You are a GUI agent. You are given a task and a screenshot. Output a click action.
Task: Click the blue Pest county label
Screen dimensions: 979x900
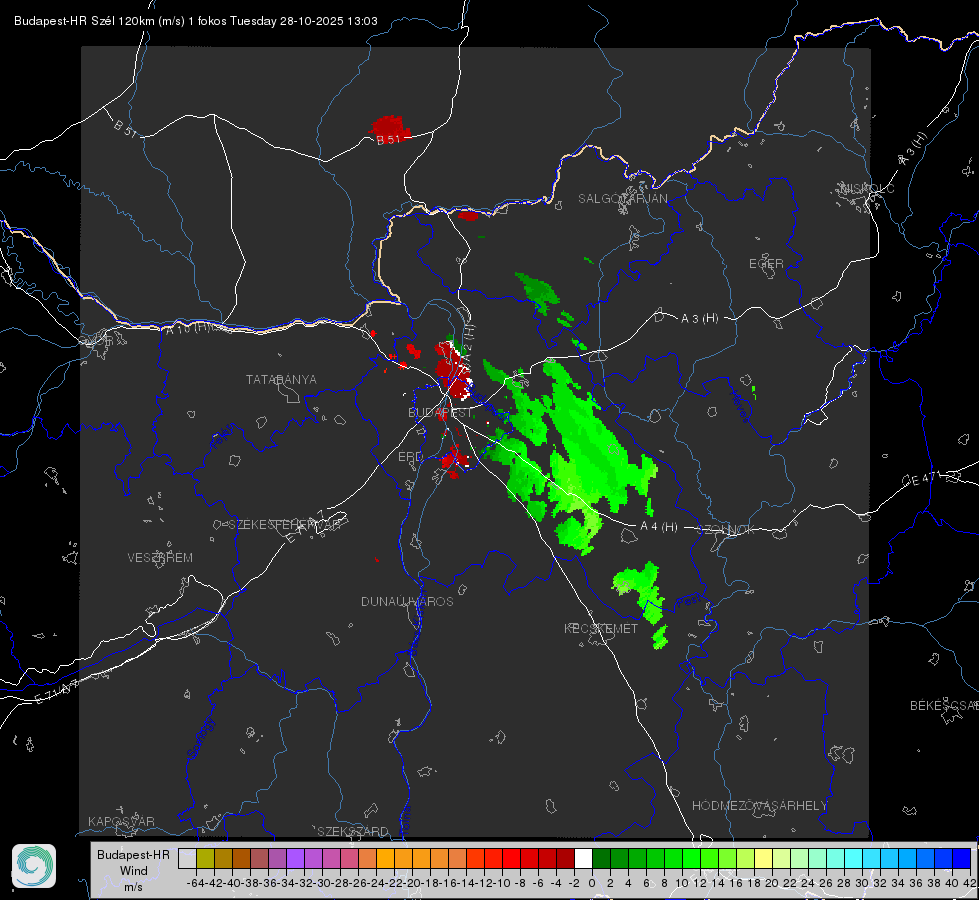(687, 601)
